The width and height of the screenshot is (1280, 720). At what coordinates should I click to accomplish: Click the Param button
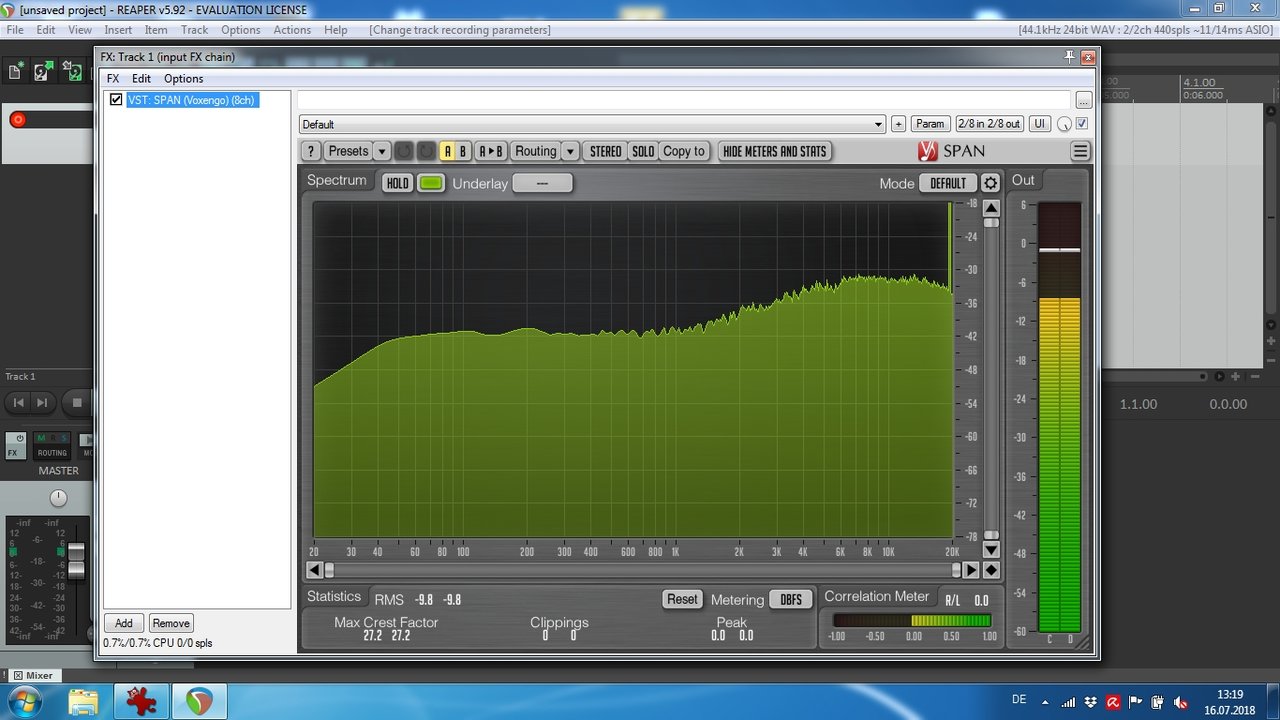tap(930, 124)
